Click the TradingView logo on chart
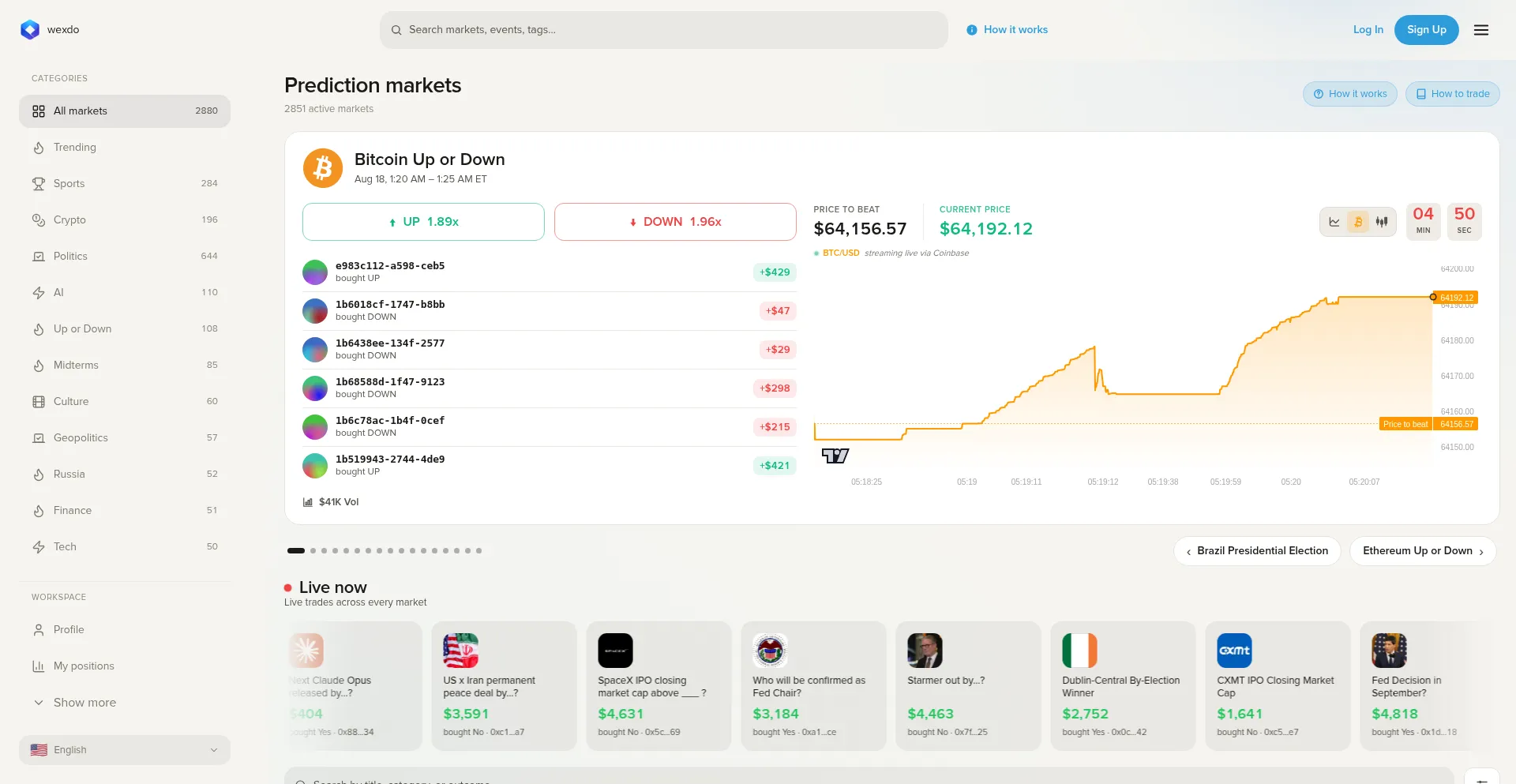The width and height of the screenshot is (1516, 784). tap(835, 456)
